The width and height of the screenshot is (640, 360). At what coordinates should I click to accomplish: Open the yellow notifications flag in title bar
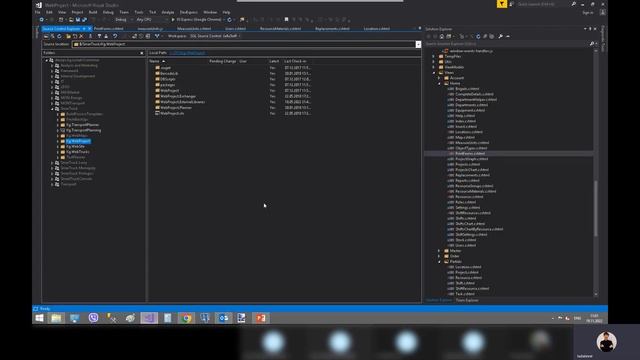[x=502, y=4]
